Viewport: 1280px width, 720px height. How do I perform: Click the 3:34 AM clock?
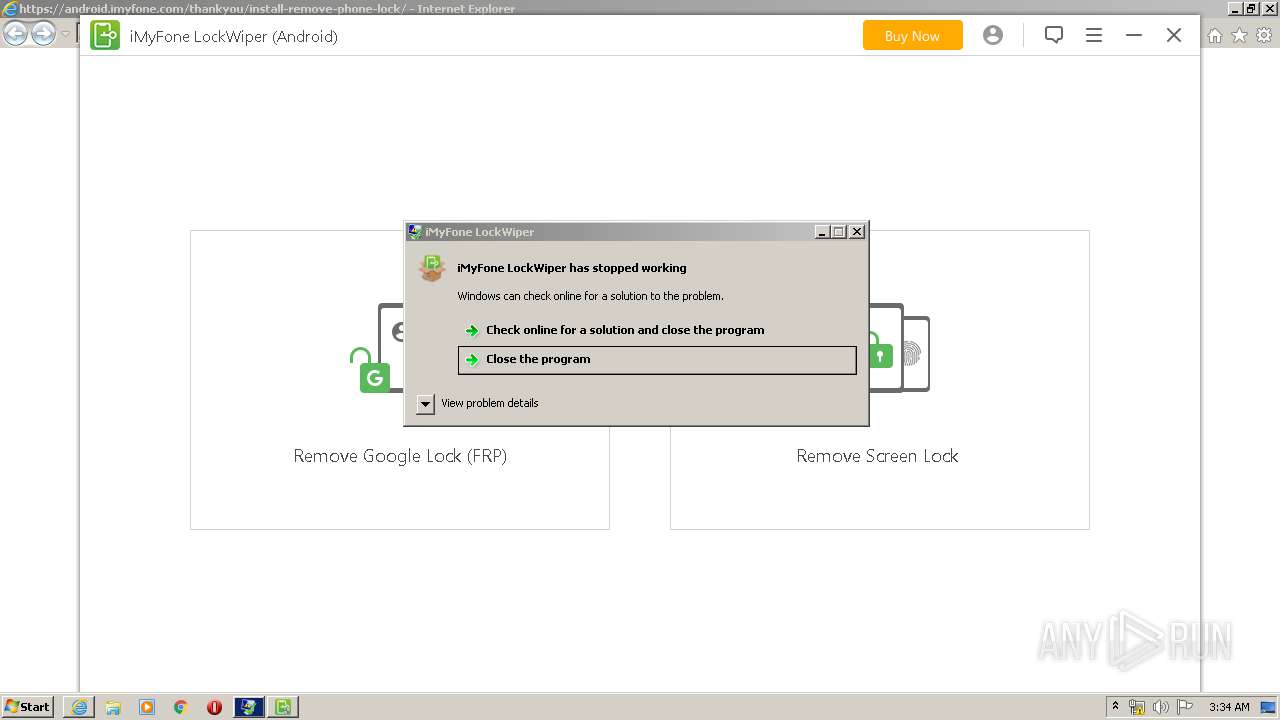click(x=1229, y=707)
